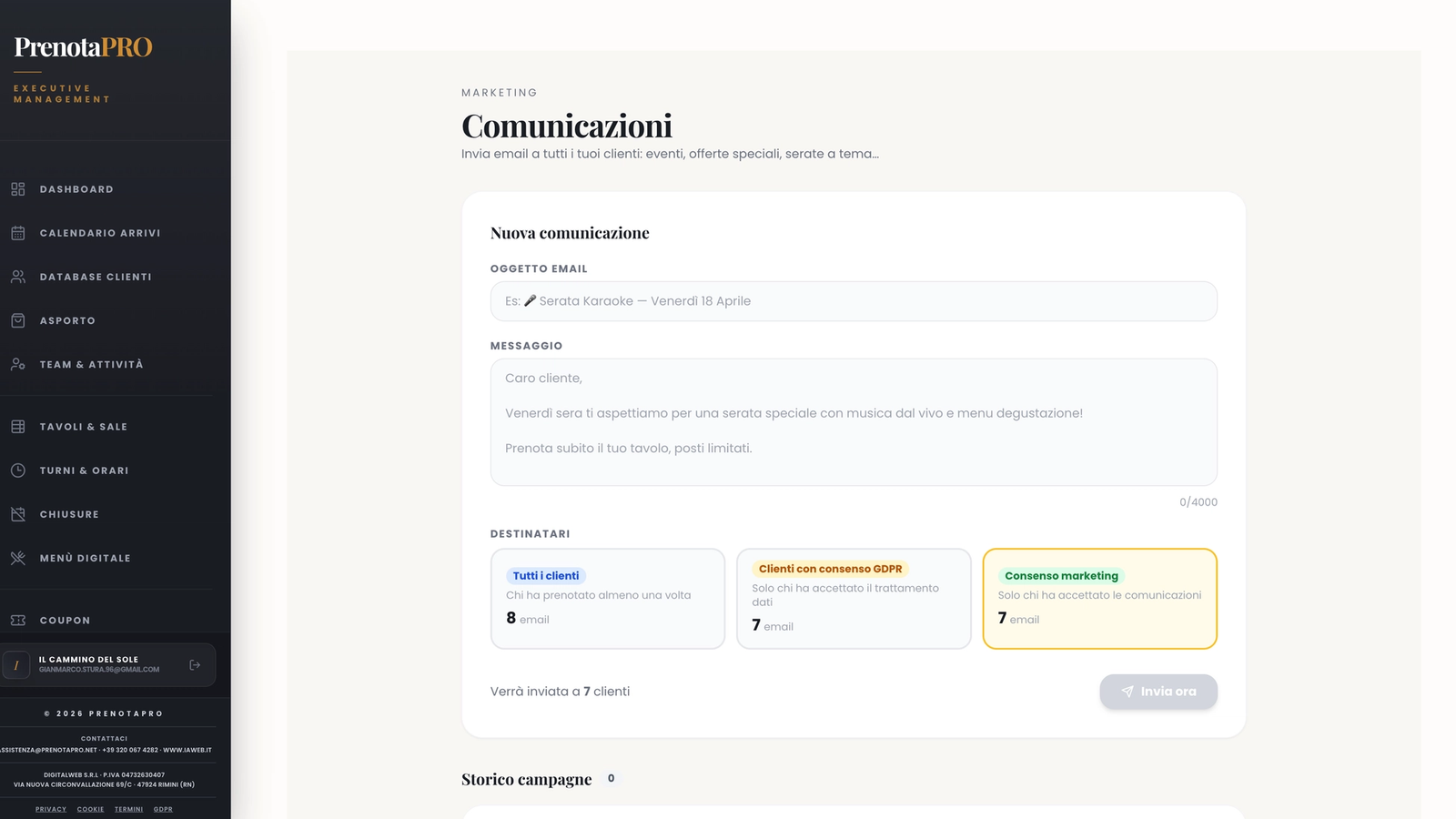Click the Calendario Arrivi calendar icon
The image size is (1456, 819).
18,233
